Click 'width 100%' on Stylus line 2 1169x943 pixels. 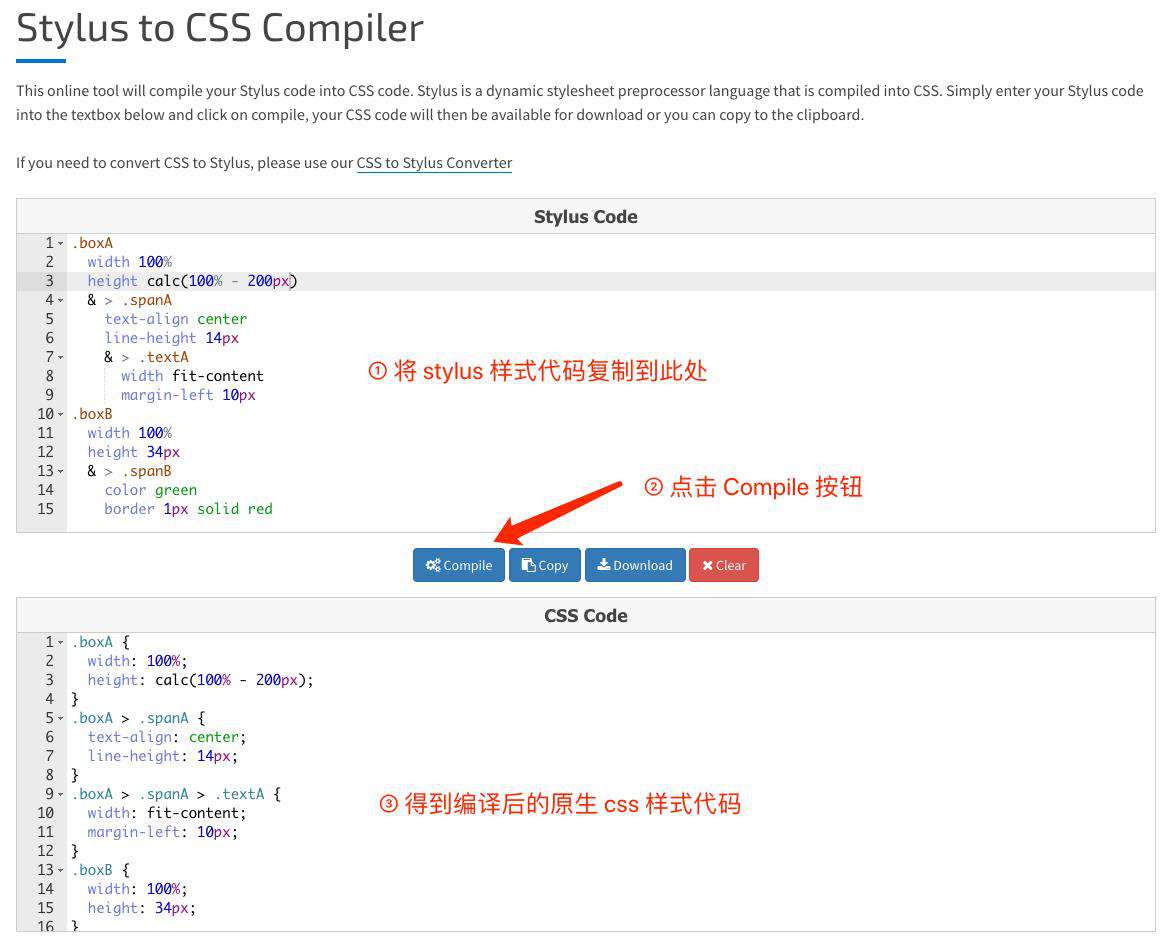coord(130,262)
